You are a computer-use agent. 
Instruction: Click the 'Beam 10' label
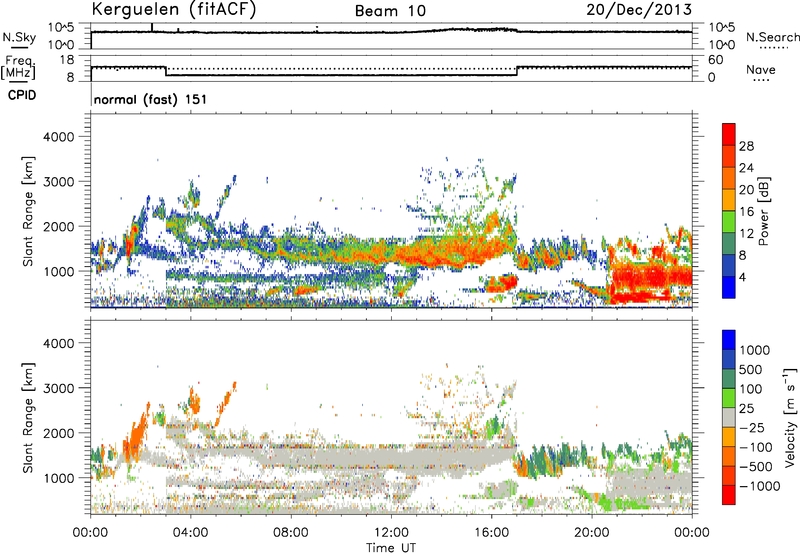click(x=390, y=11)
